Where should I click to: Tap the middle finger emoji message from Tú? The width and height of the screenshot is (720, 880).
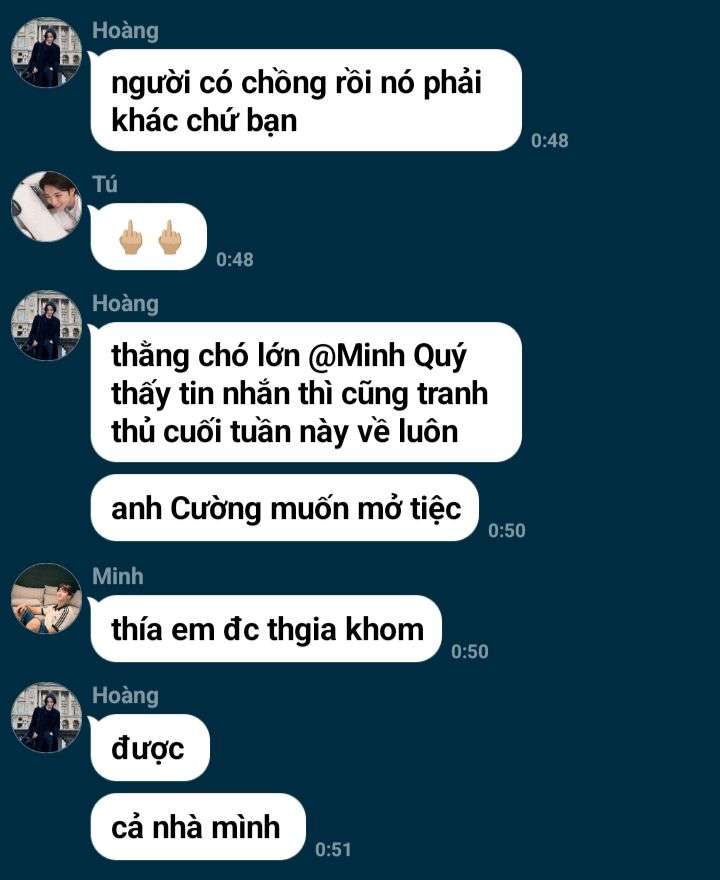tap(149, 237)
